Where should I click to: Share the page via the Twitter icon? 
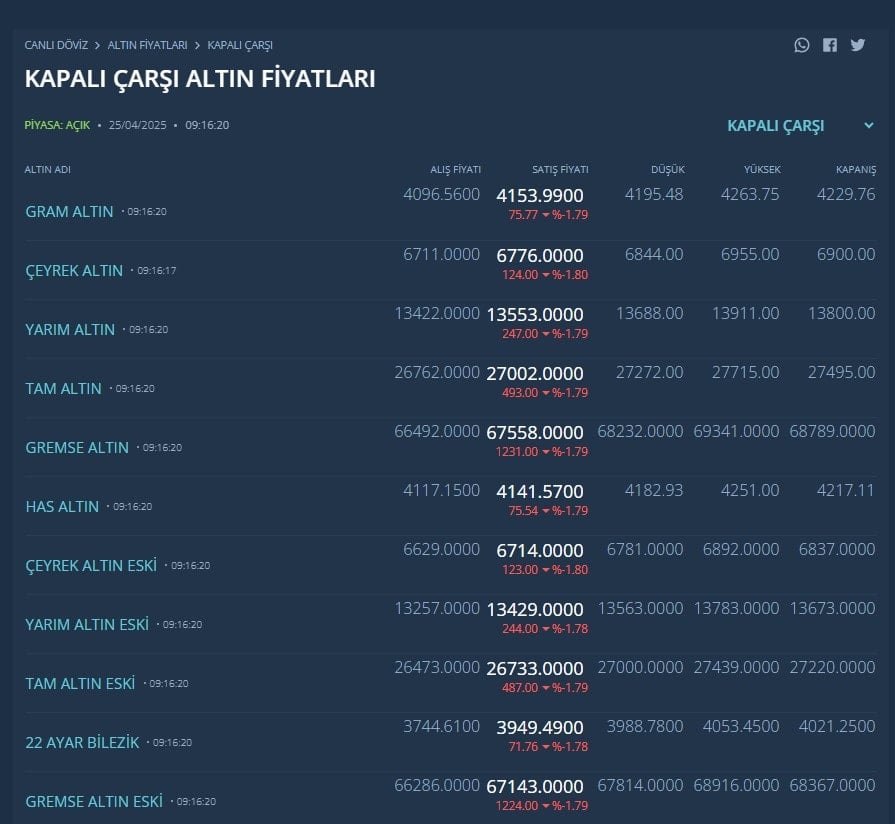click(857, 45)
